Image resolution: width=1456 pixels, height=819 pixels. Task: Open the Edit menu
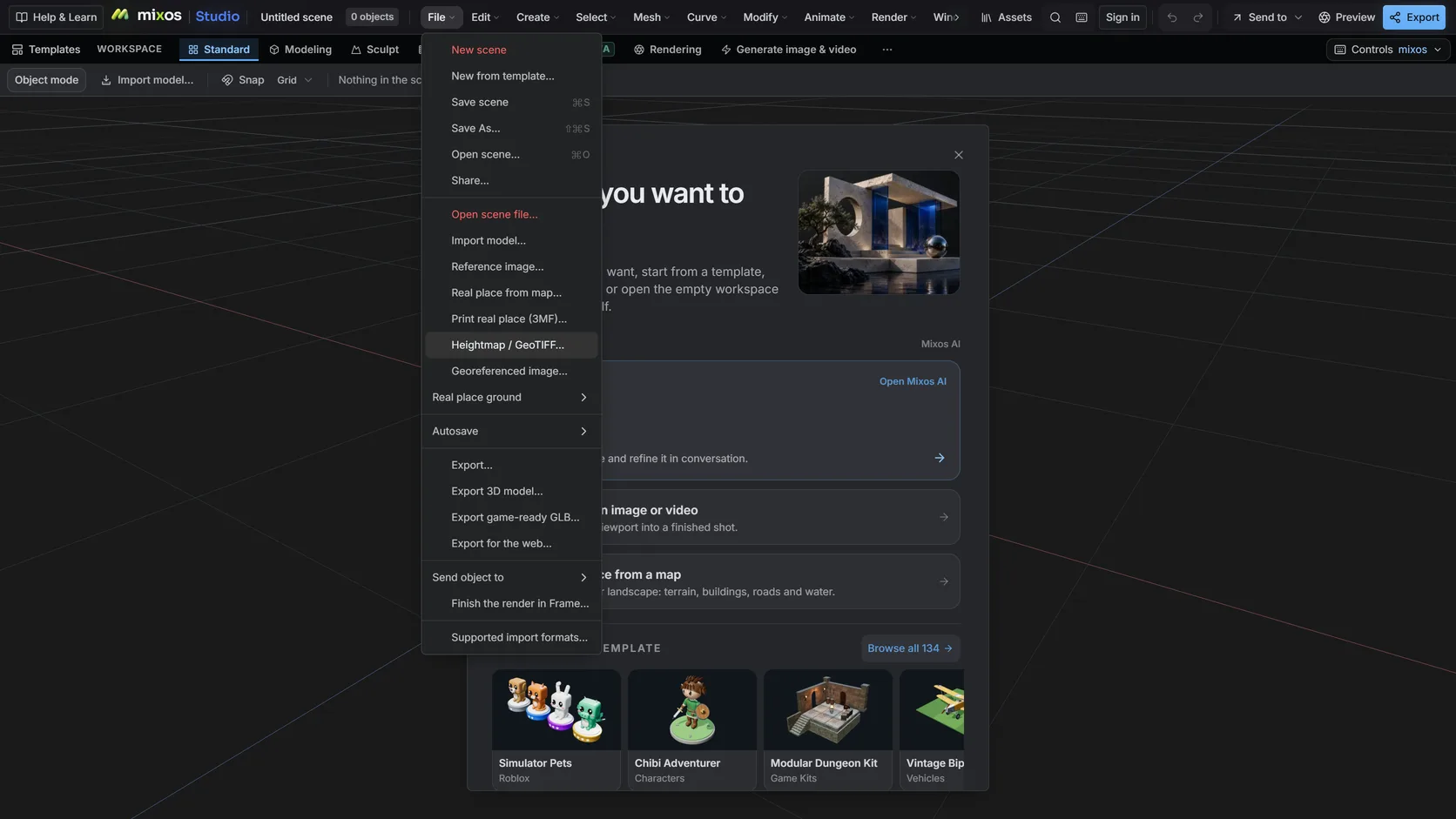coord(486,17)
